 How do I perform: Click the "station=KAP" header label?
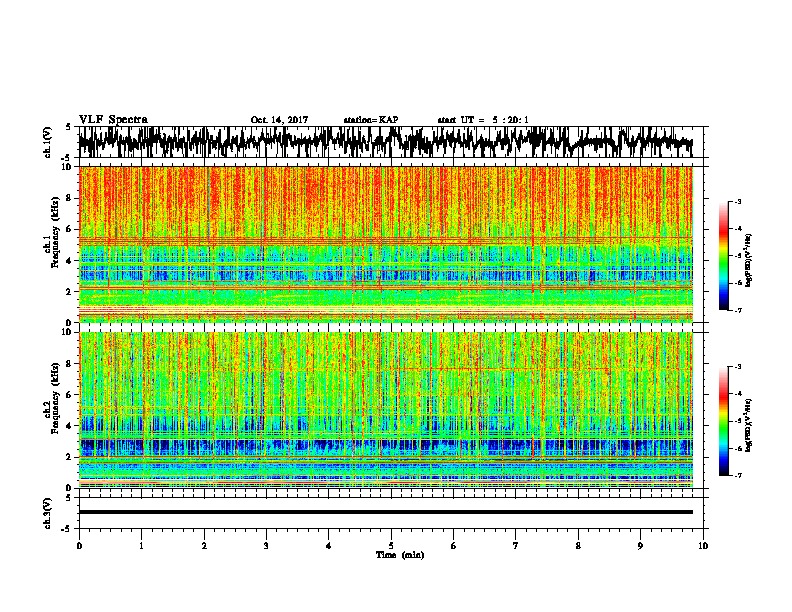[371, 120]
